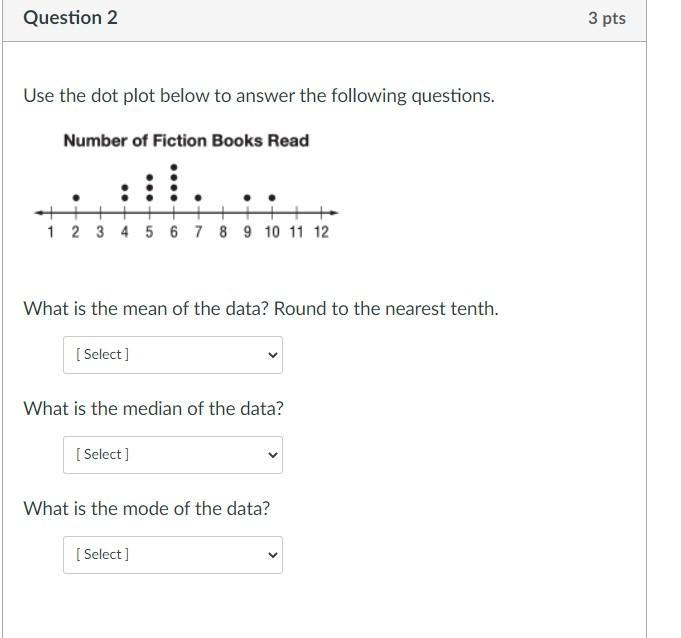Click the 3 pts label
This screenshot has height=638, width=681.
[x=607, y=18]
